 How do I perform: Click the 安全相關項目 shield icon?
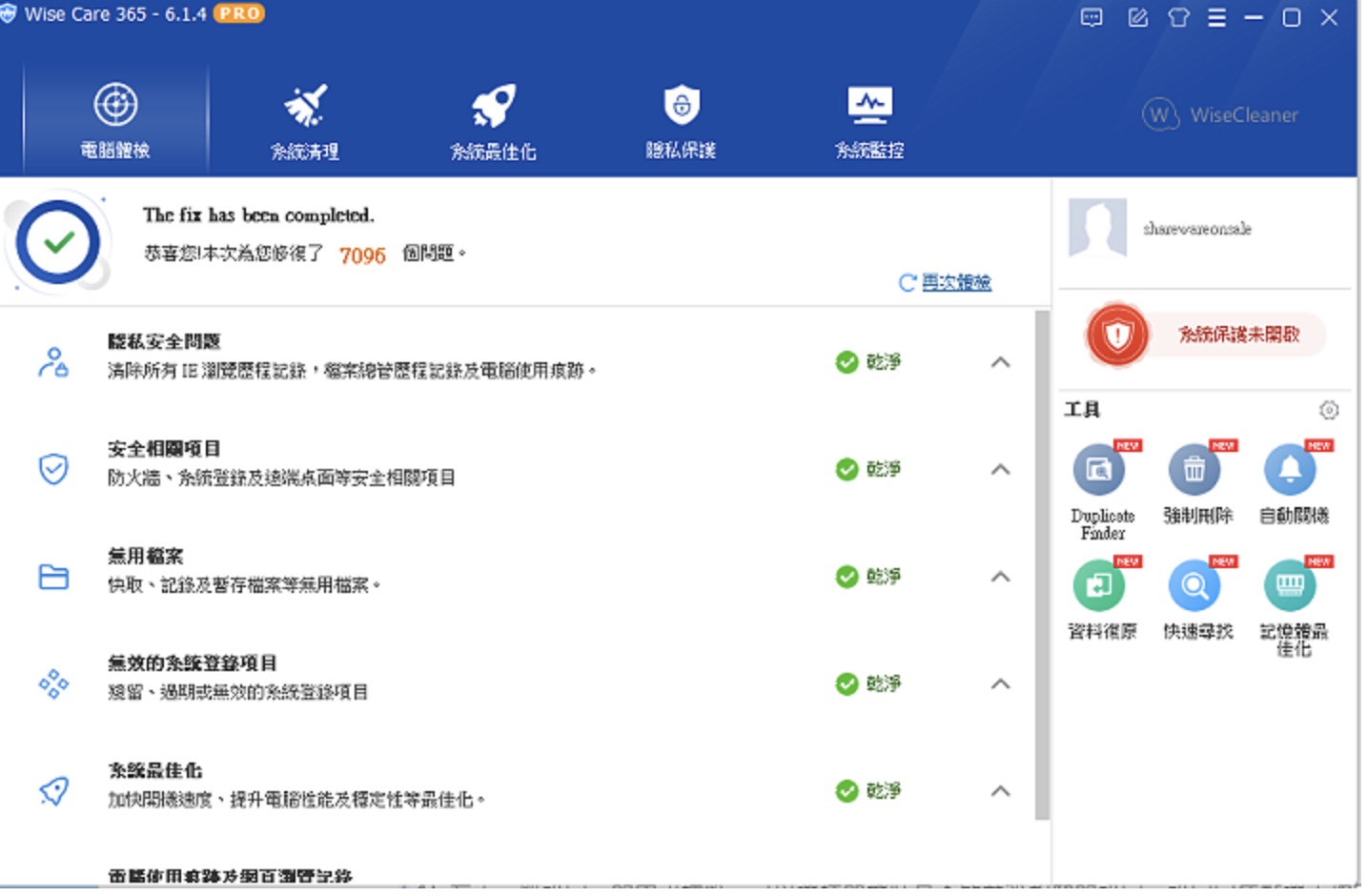(53, 469)
